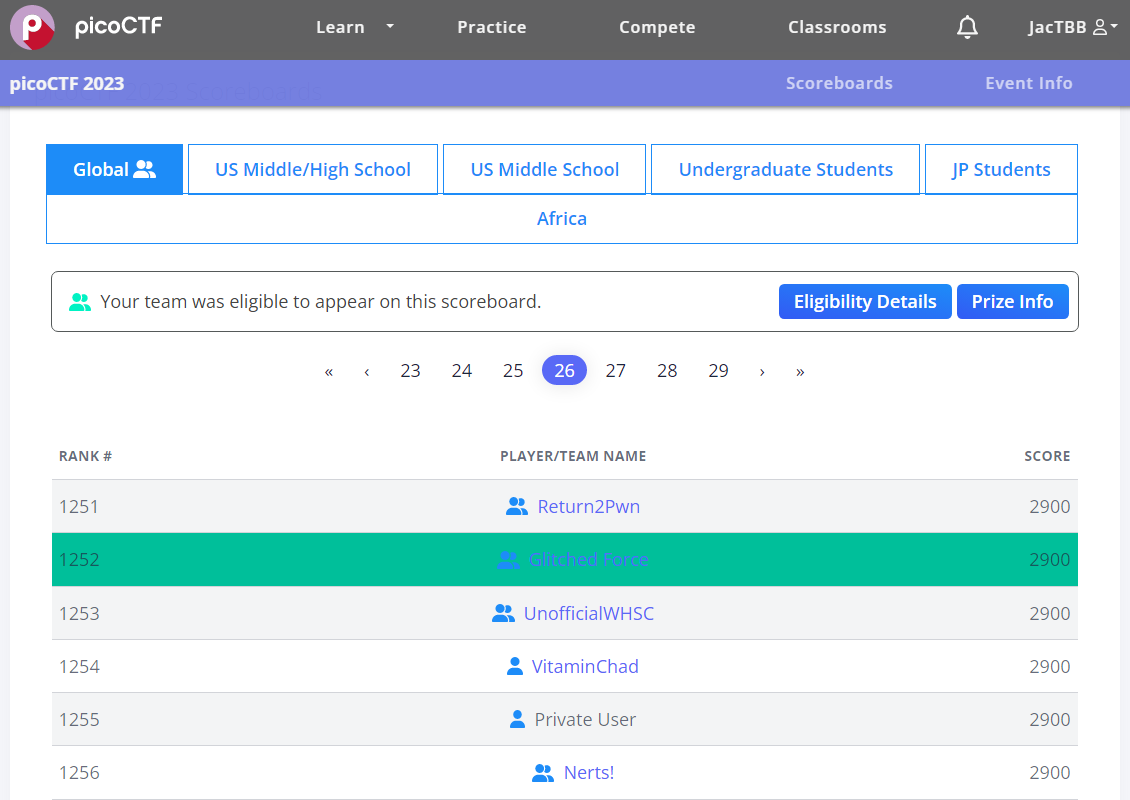This screenshot has height=800, width=1130.
Task: Jump to the first scoreboard page
Action: tap(329, 371)
